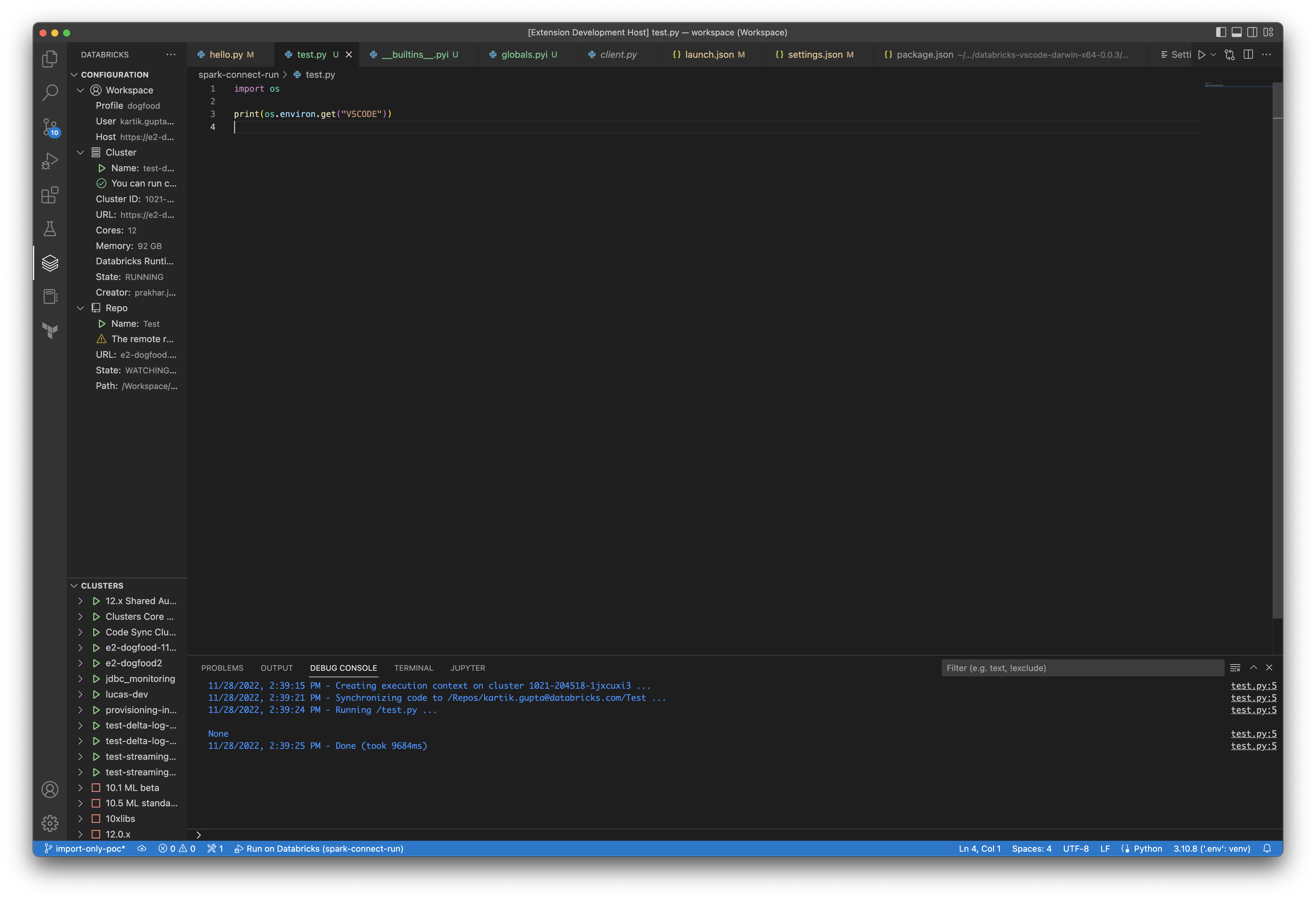Expand the e2-dogfood2 cluster entry
Screen dimensions: 1316x900
80,663
